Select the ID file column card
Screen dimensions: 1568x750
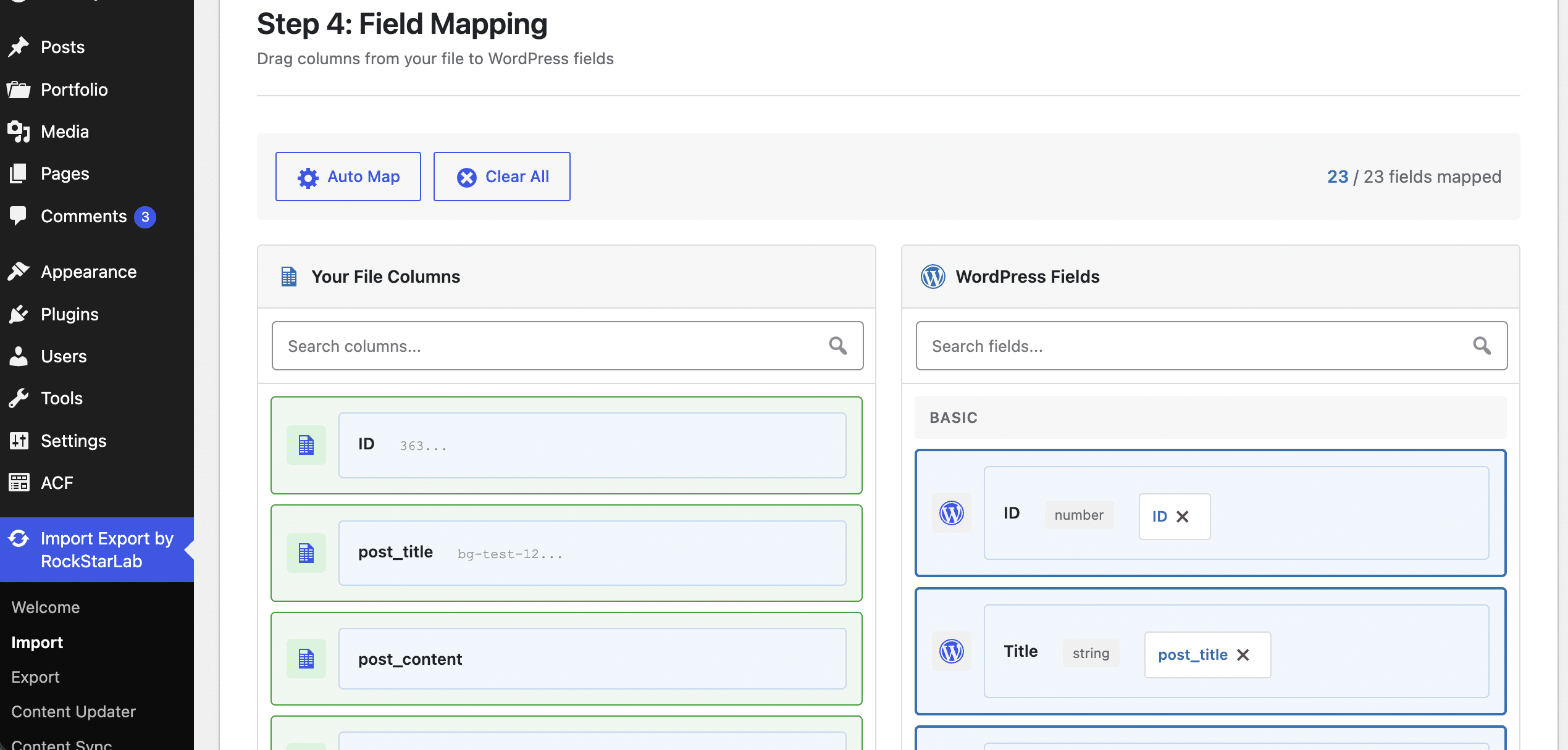(x=566, y=445)
